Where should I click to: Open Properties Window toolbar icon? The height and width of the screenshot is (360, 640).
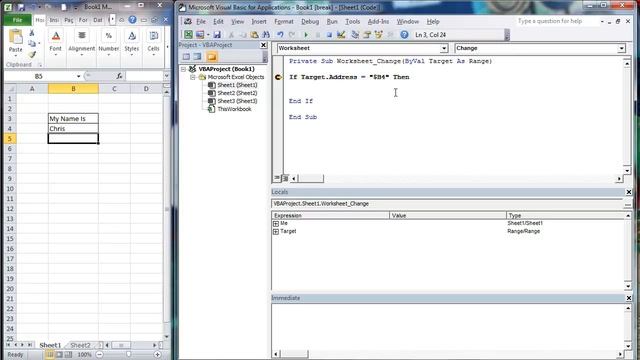(367, 35)
